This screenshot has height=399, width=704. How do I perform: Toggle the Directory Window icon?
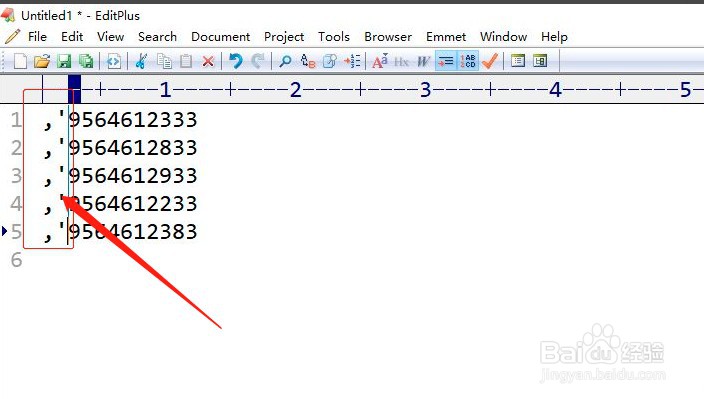[540, 61]
